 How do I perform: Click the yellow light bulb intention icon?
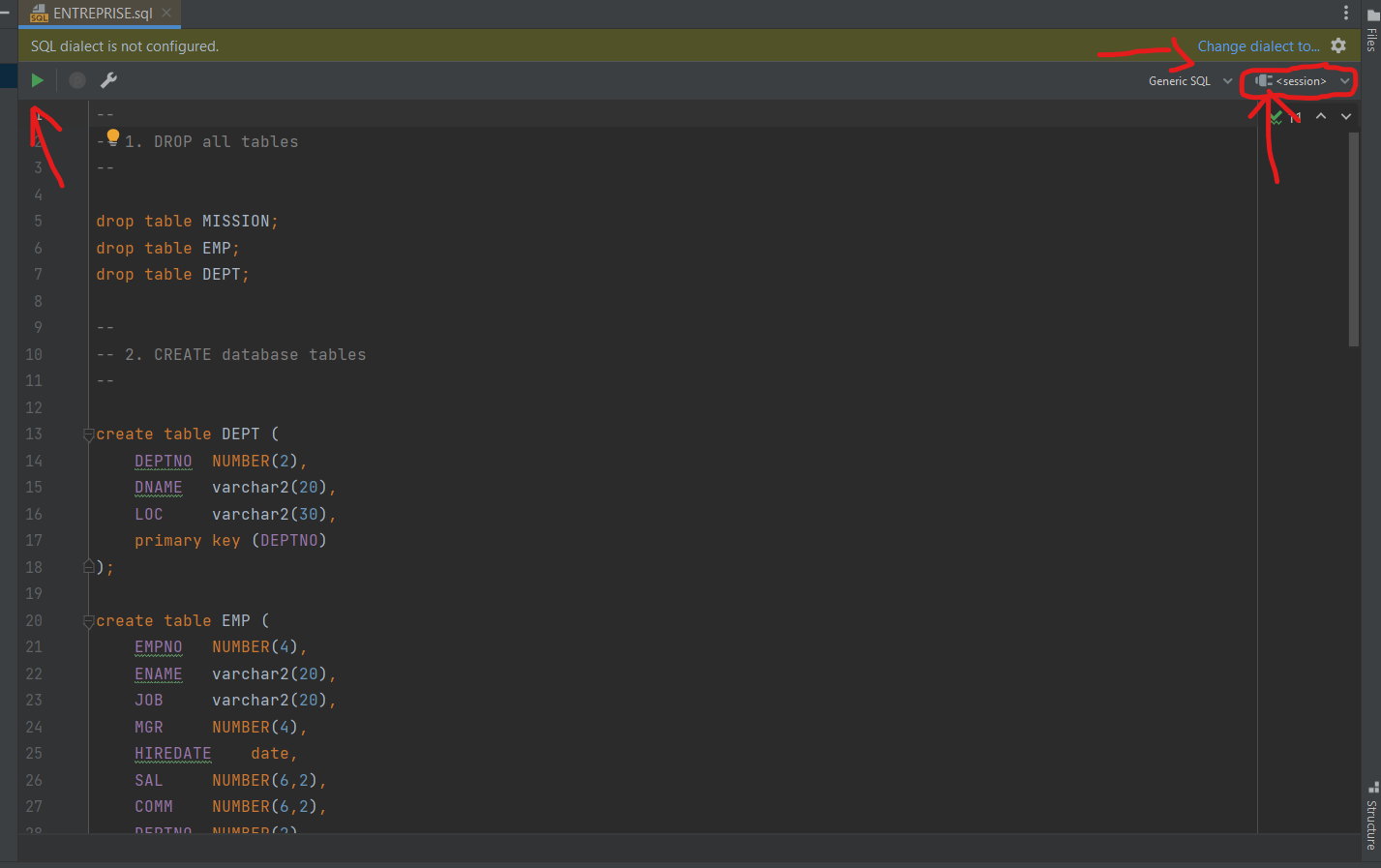point(113,137)
